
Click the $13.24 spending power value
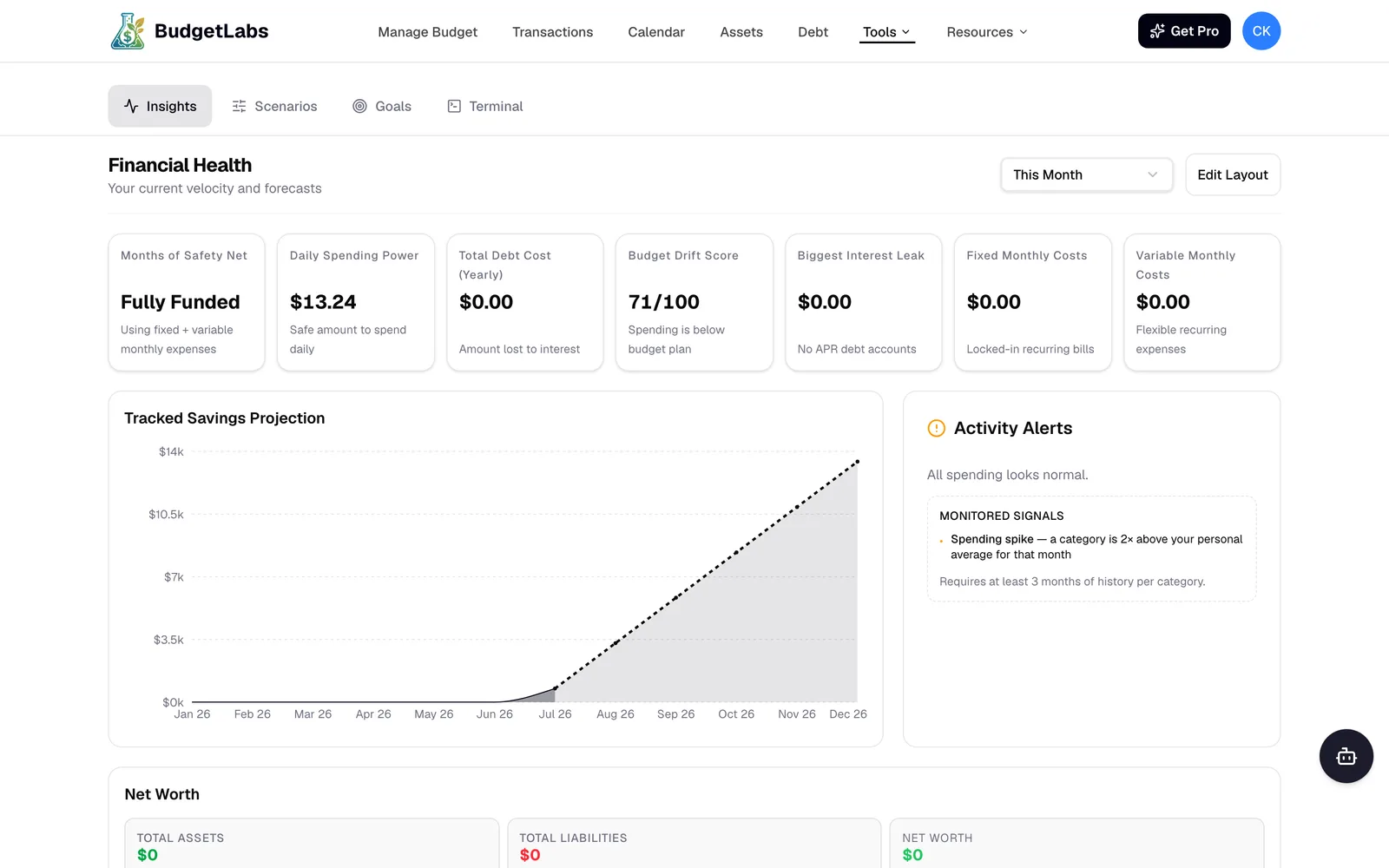point(323,302)
